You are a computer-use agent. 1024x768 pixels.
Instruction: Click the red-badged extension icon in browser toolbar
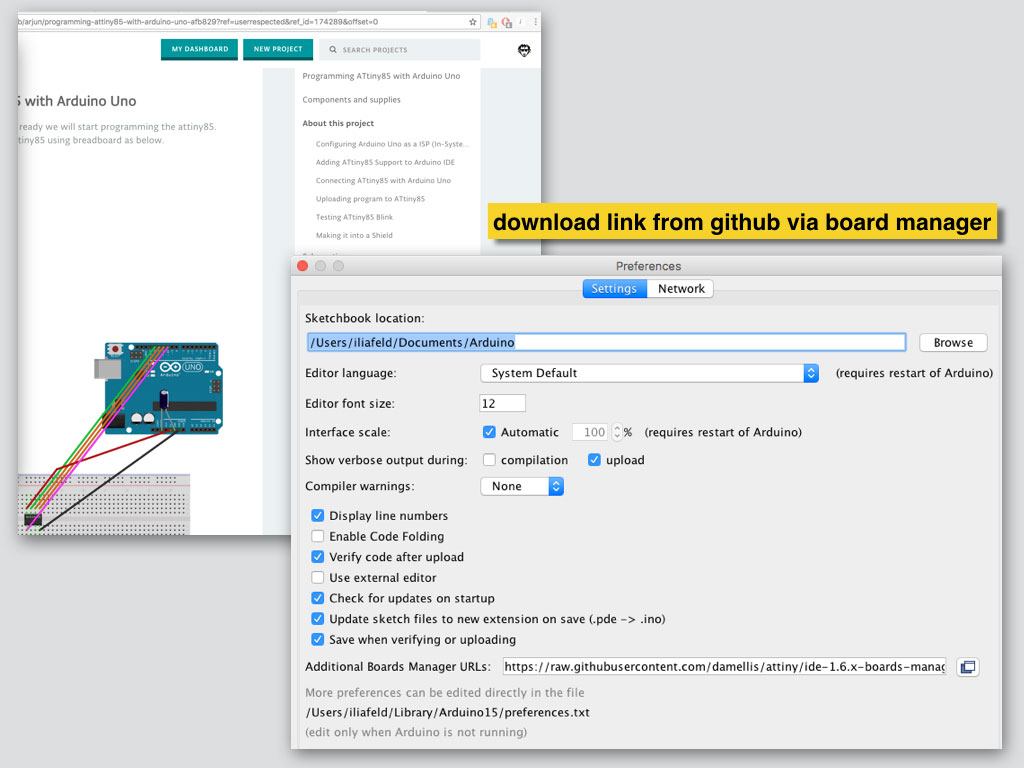pos(507,23)
